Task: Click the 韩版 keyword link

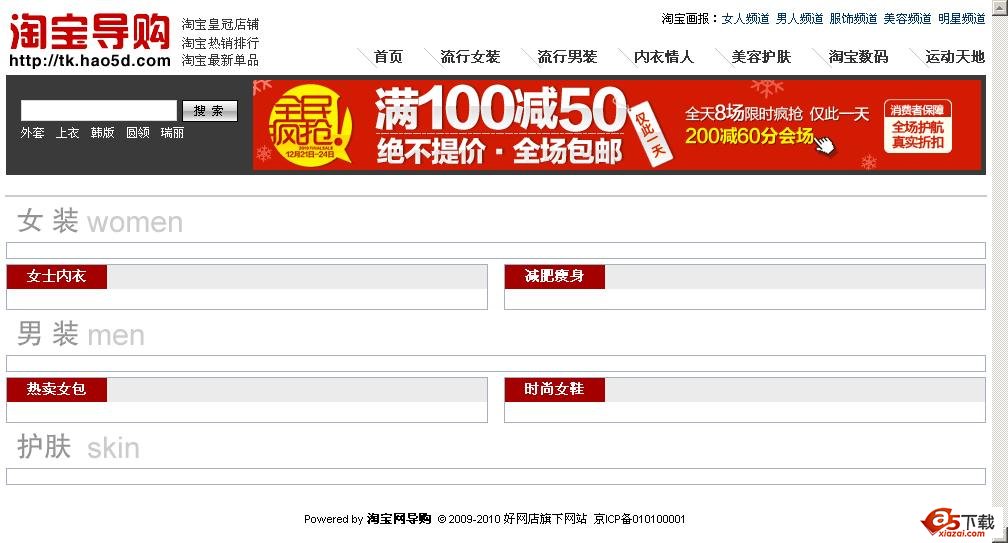Action: pyautogui.click(x=102, y=132)
